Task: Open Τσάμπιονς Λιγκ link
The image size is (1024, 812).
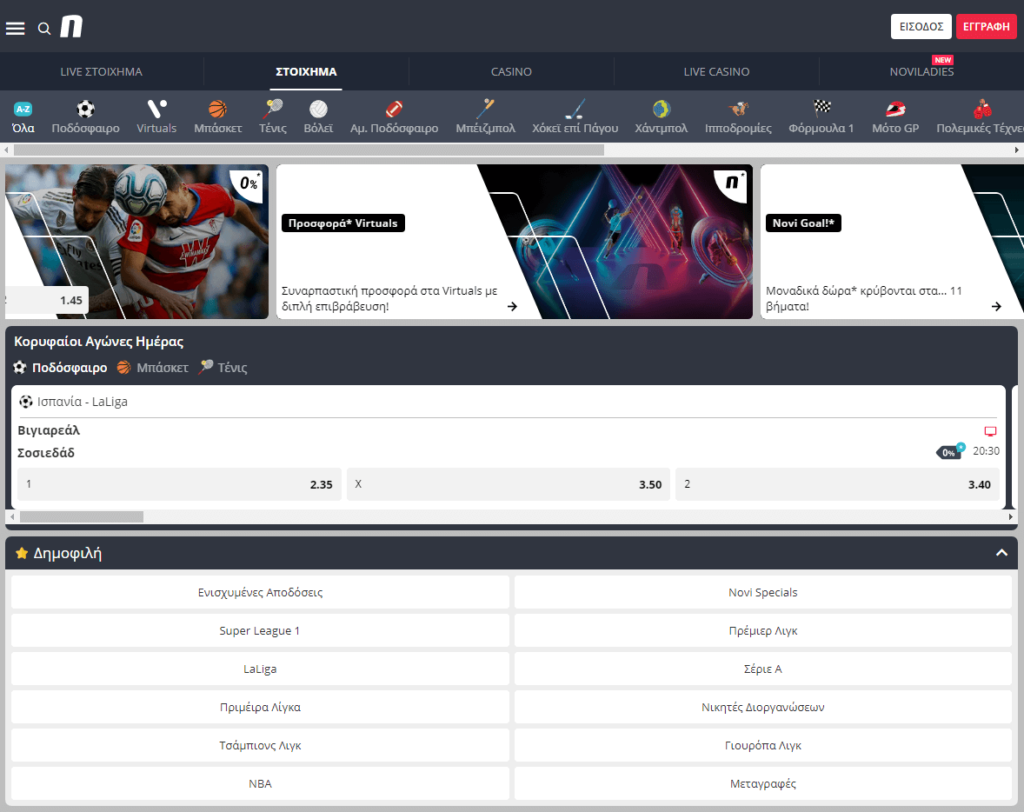Action: click(260, 745)
